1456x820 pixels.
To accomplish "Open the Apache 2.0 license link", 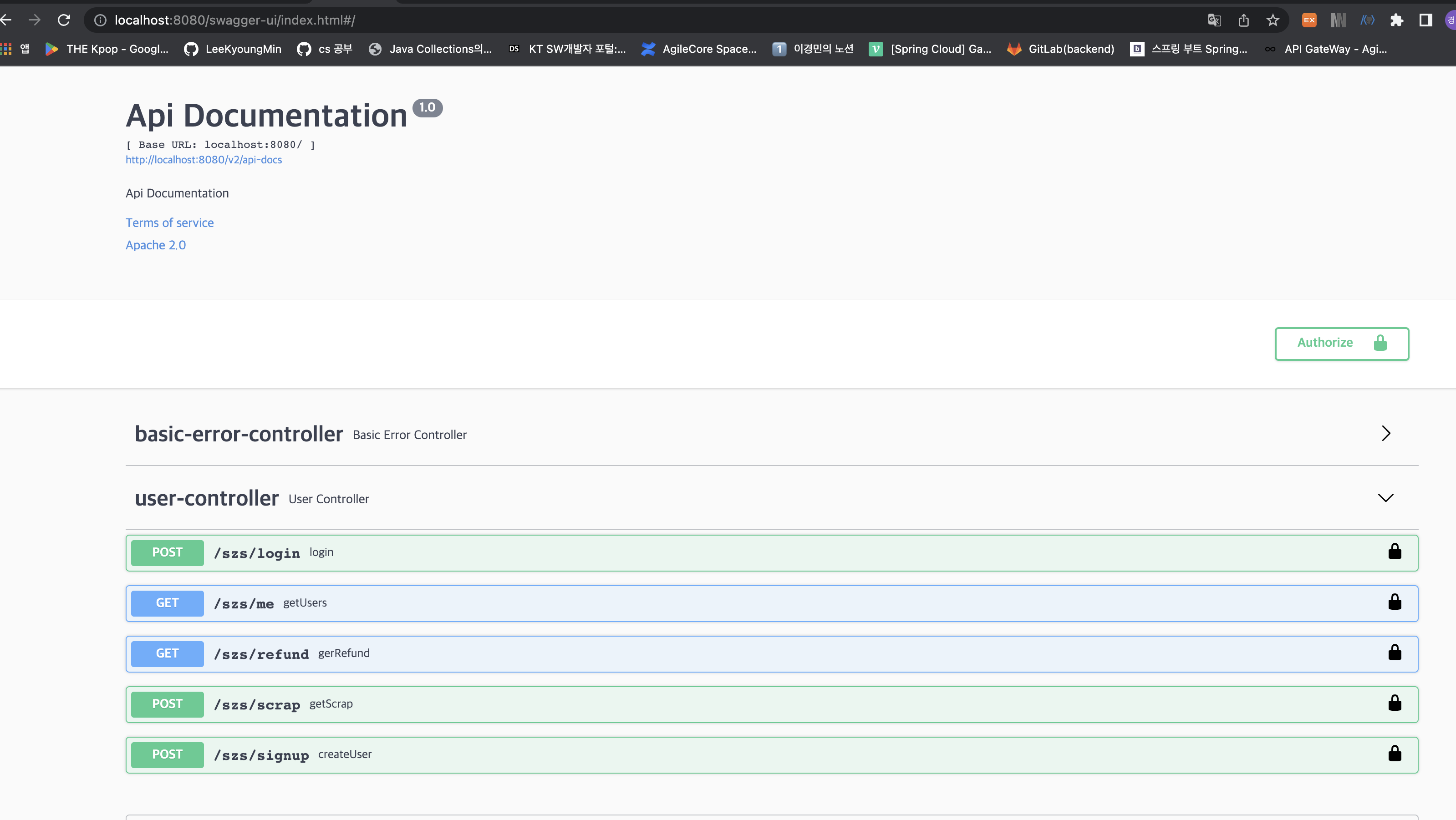I will click(x=155, y=244).
